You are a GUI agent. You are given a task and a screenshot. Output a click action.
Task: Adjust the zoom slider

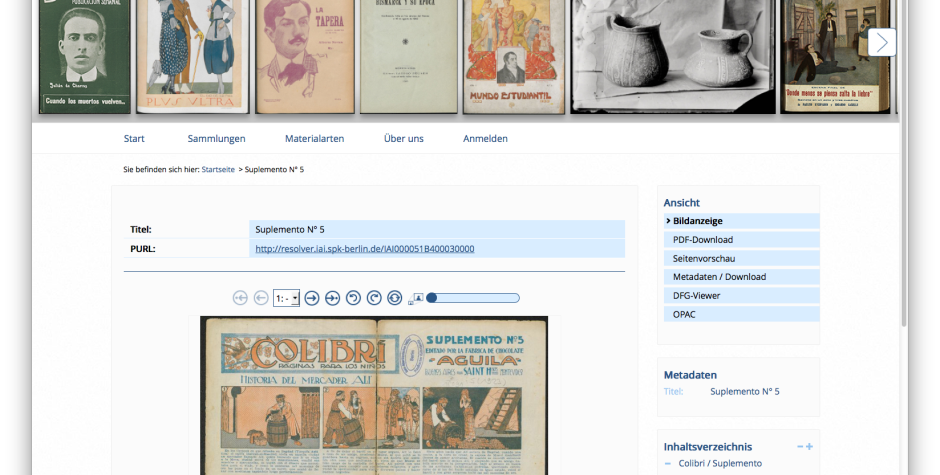point(473,298)
